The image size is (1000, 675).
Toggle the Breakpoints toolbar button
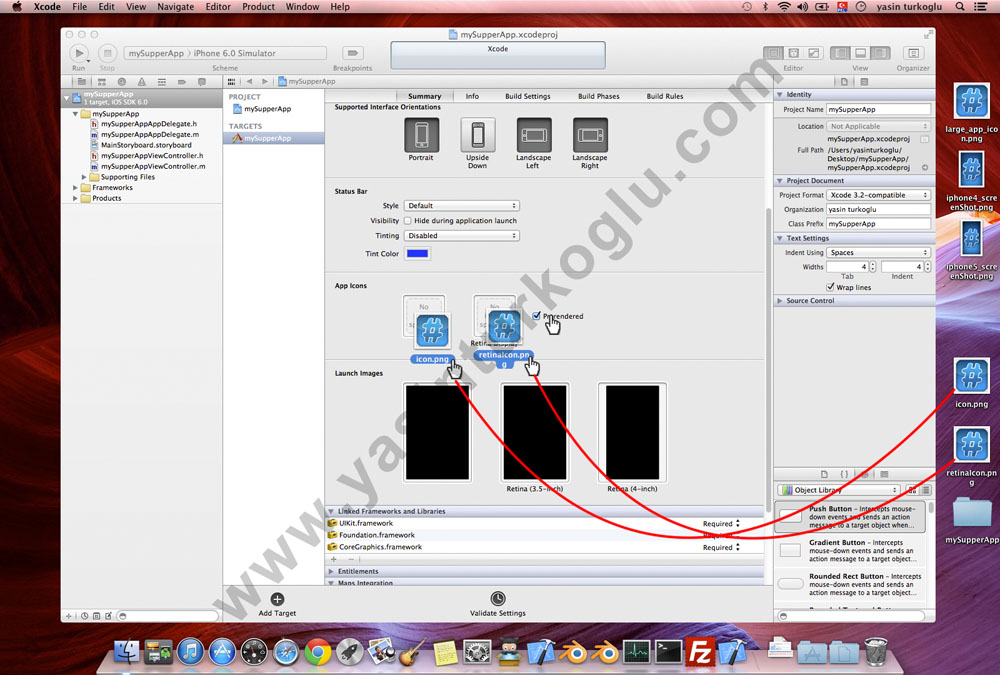(353, 53)
